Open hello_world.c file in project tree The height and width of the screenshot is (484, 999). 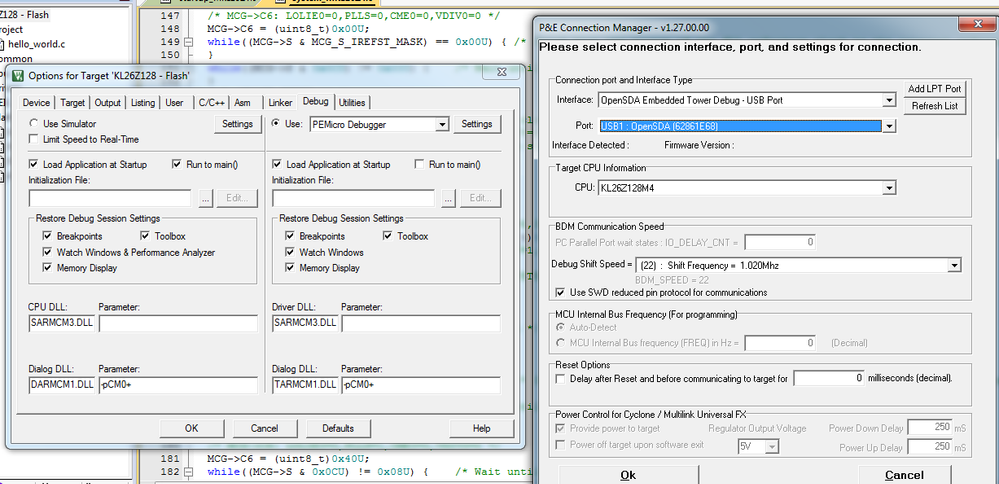tap(36, 45)
